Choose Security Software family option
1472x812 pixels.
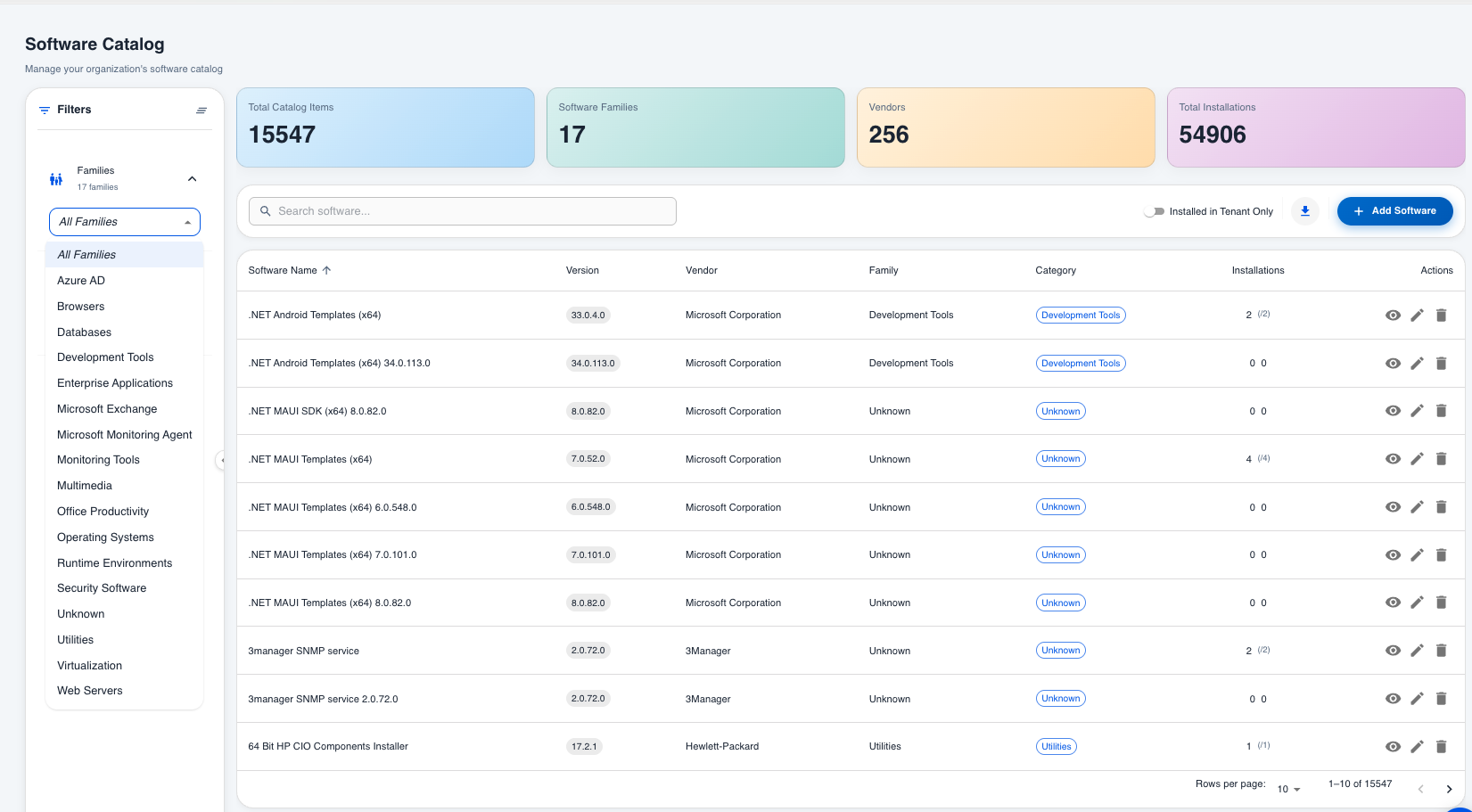[102, 588]
